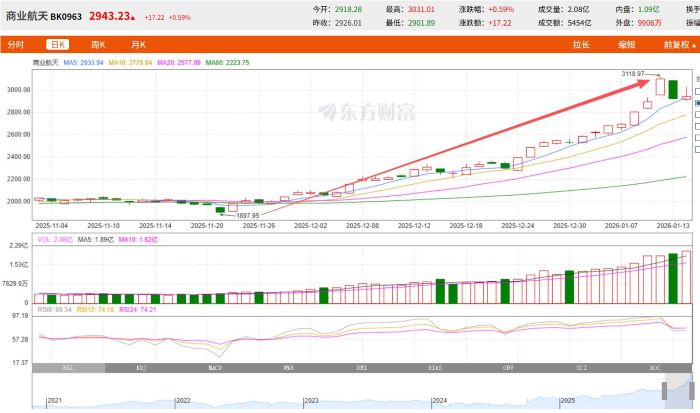The image size is (700, 413).
Task: Click the MA20 legend label
Action: coord(179,63)
